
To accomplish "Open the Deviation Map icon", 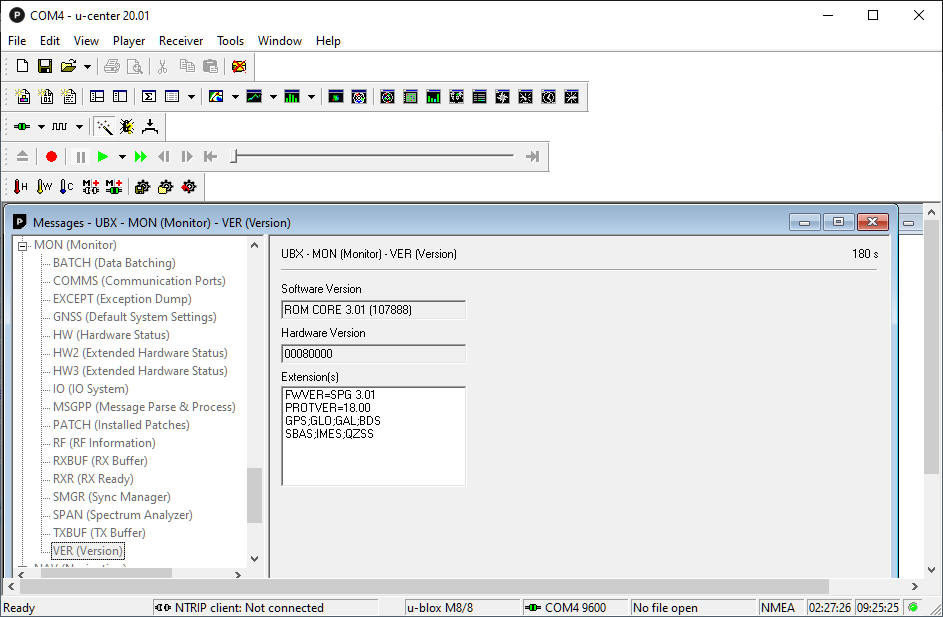I will 336,96.
